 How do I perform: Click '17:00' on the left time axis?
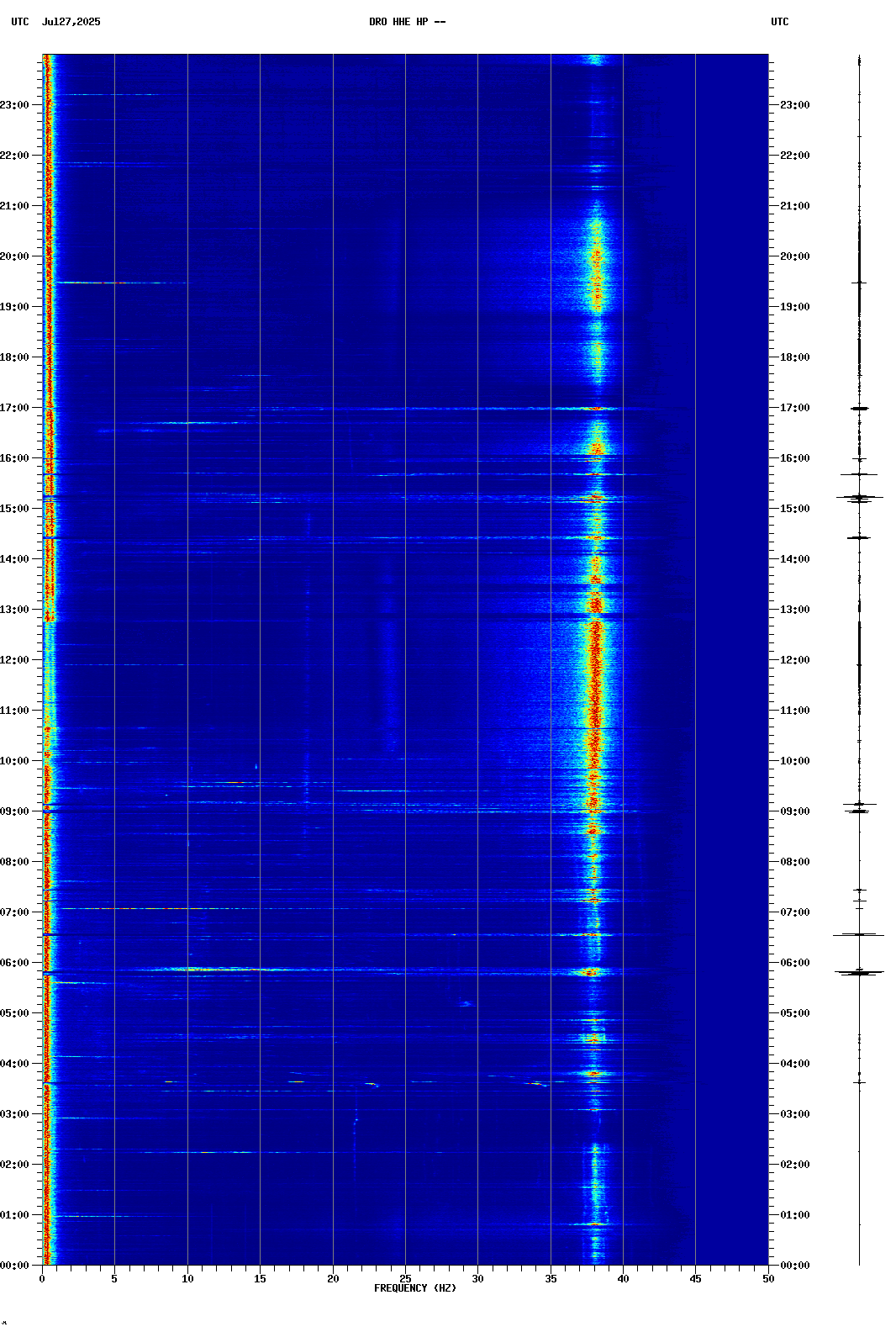[14, 408]
